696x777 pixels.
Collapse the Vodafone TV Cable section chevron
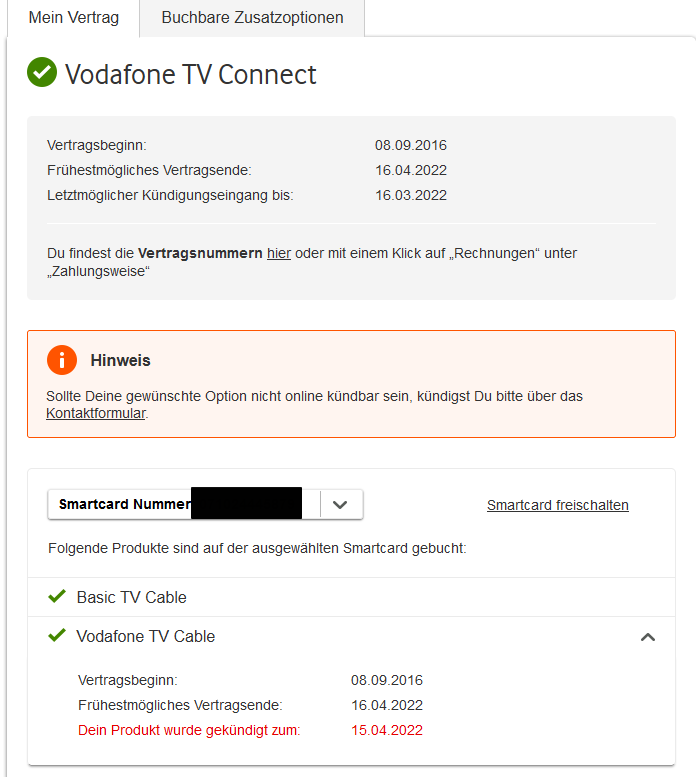pyautogui.click(x=648, y=637)
